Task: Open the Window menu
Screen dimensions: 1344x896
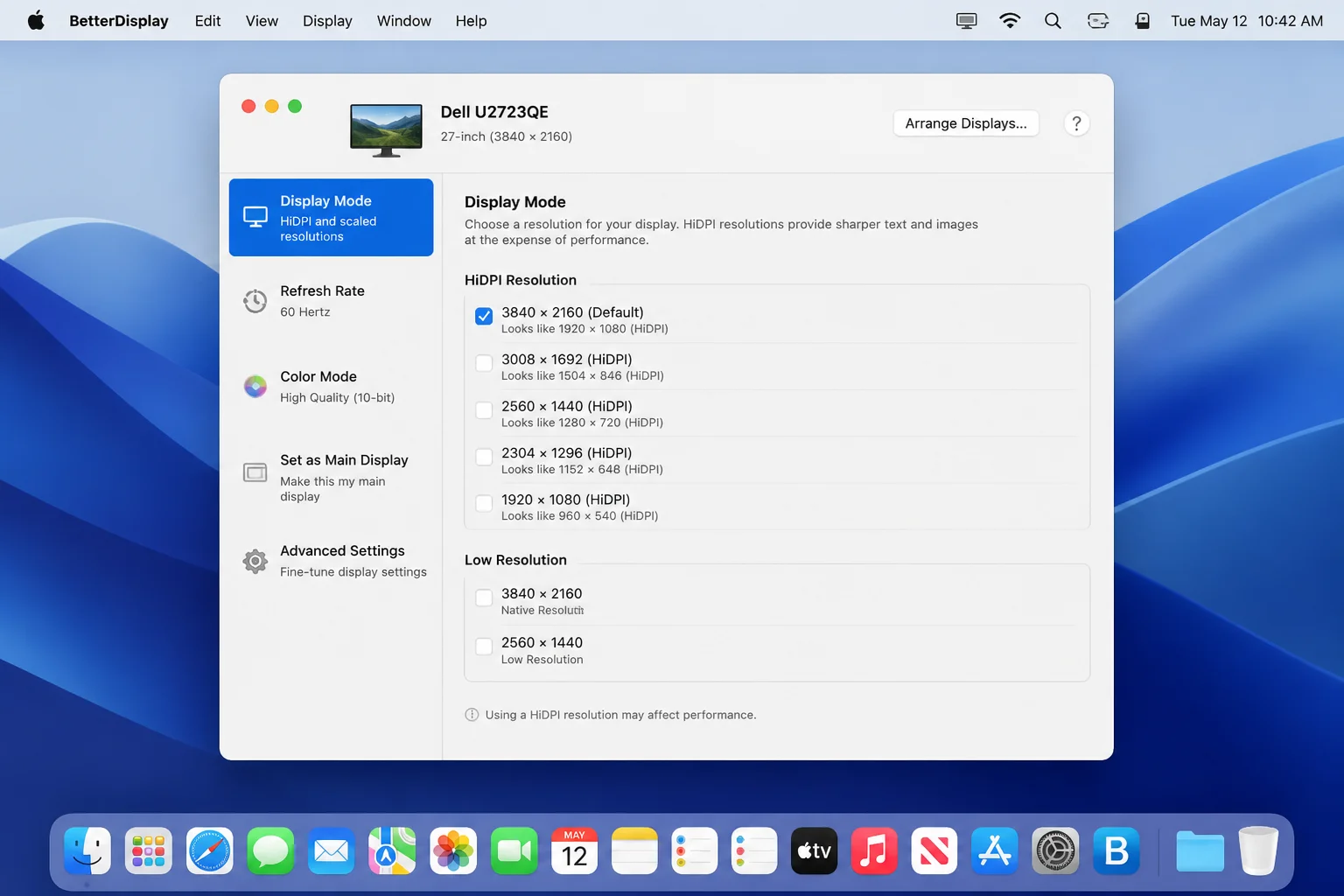Action: [404, 21]
